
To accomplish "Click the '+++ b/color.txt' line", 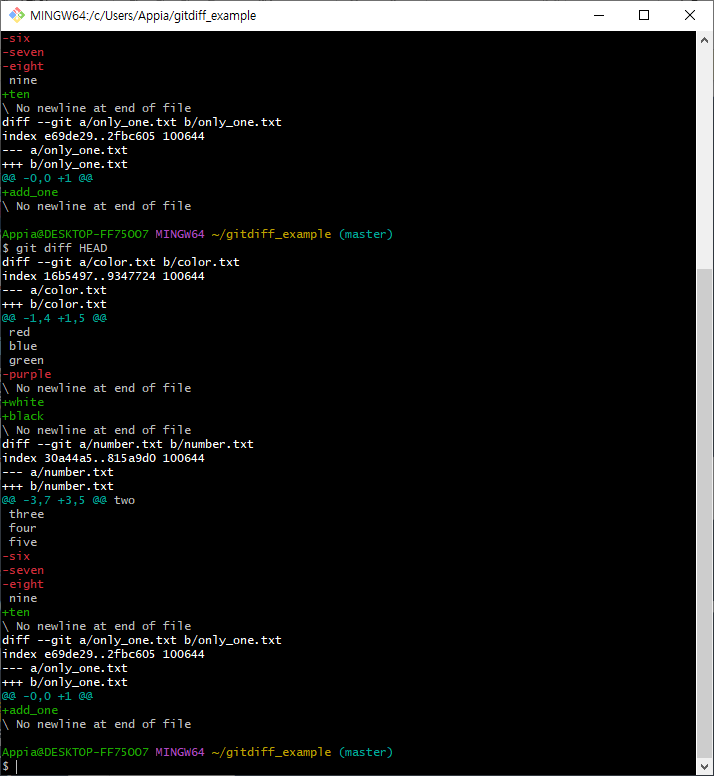I will pos(54,304).
